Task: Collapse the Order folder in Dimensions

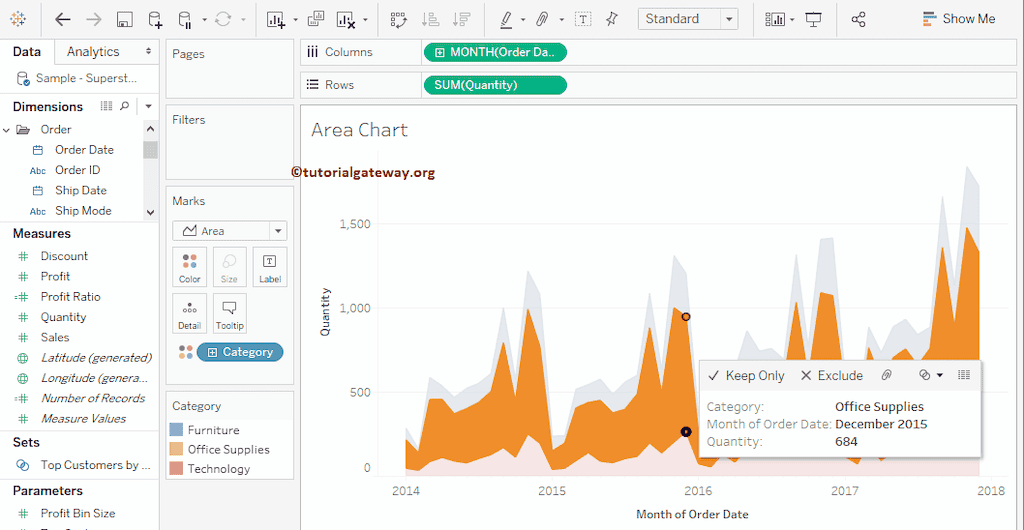Action: pyautogui.click(x=7, y=129)
